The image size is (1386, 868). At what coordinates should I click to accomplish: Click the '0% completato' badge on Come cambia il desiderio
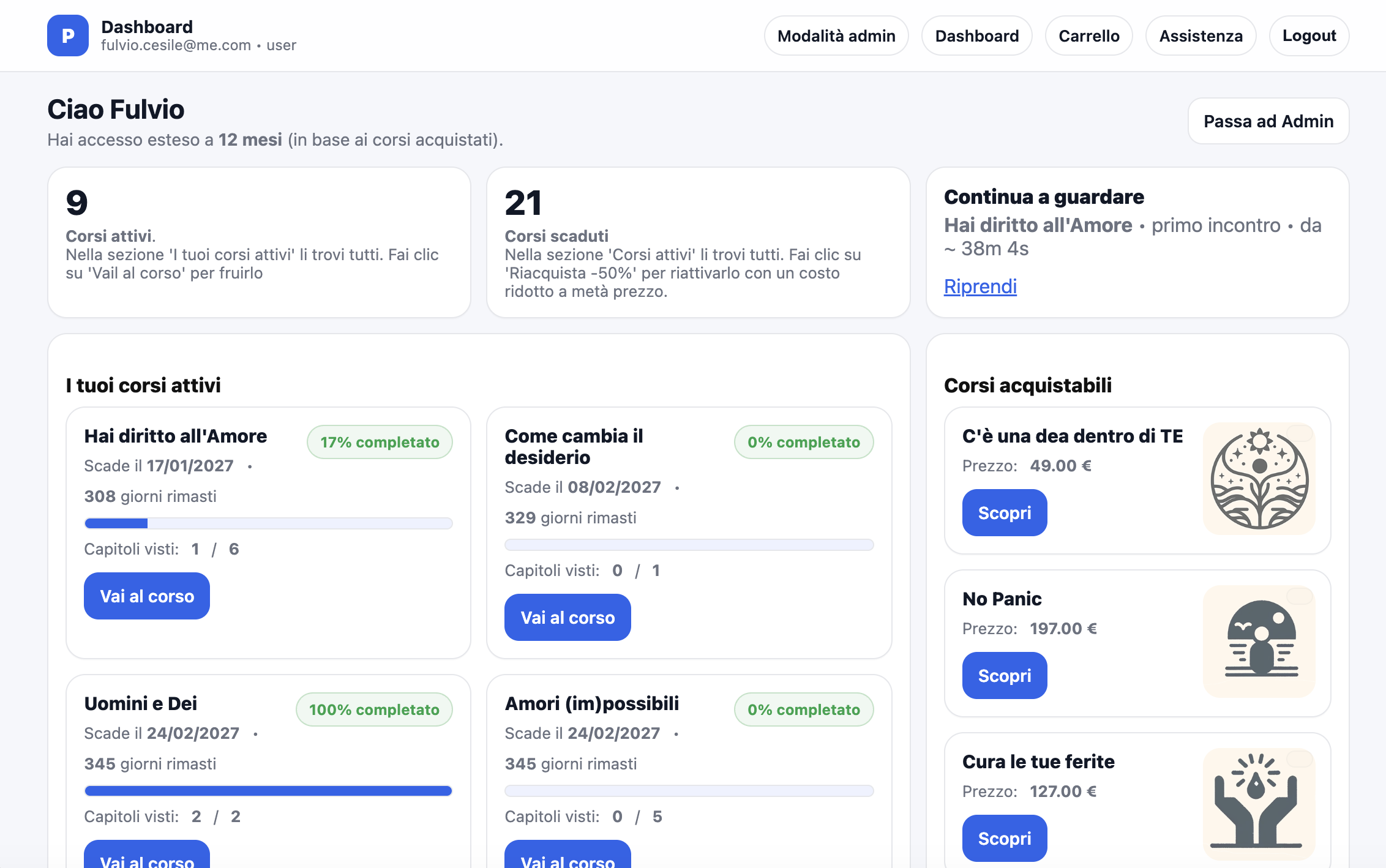[x=804, y=441]
